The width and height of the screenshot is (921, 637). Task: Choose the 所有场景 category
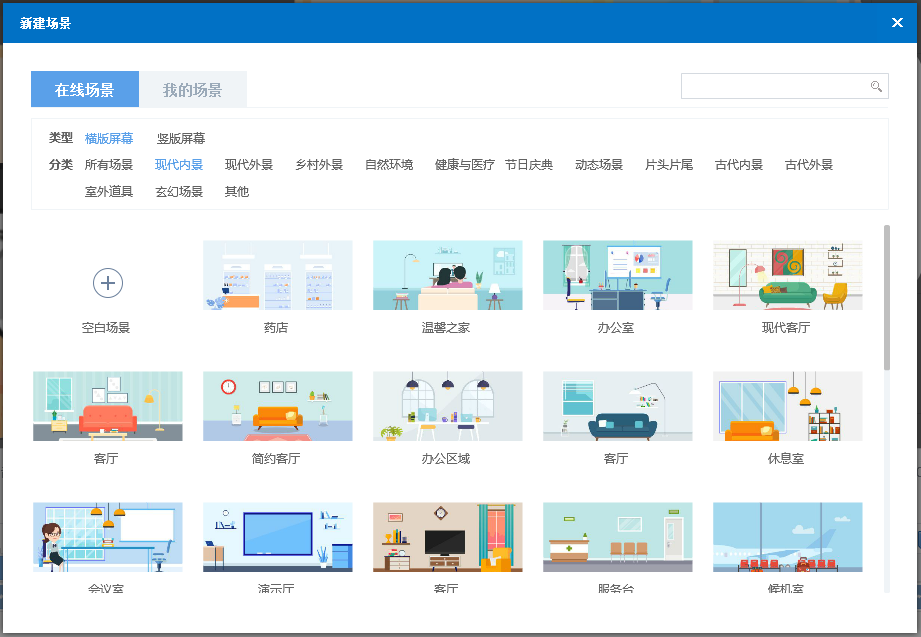[109, 165]
